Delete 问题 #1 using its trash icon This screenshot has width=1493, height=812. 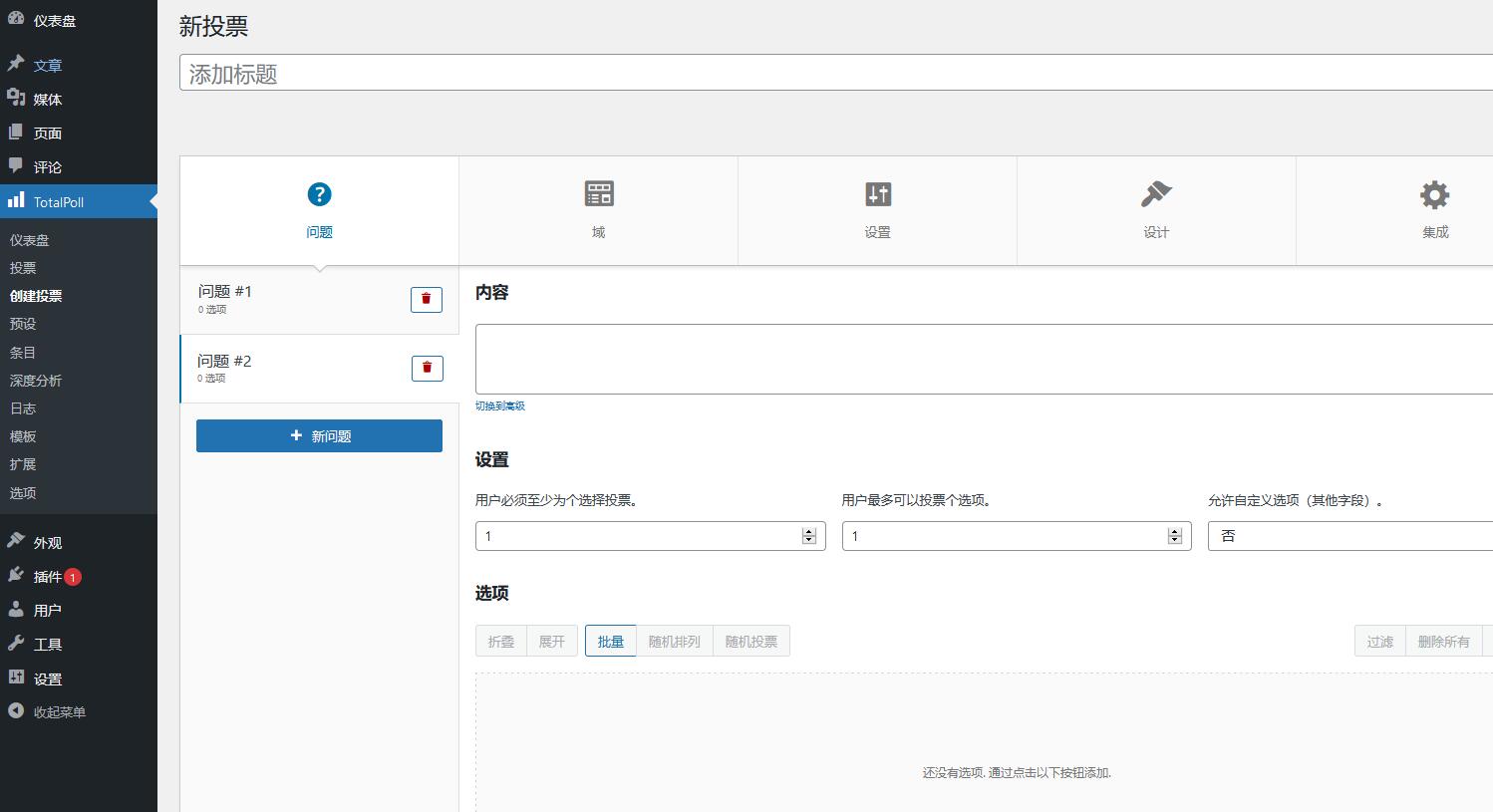426,299
